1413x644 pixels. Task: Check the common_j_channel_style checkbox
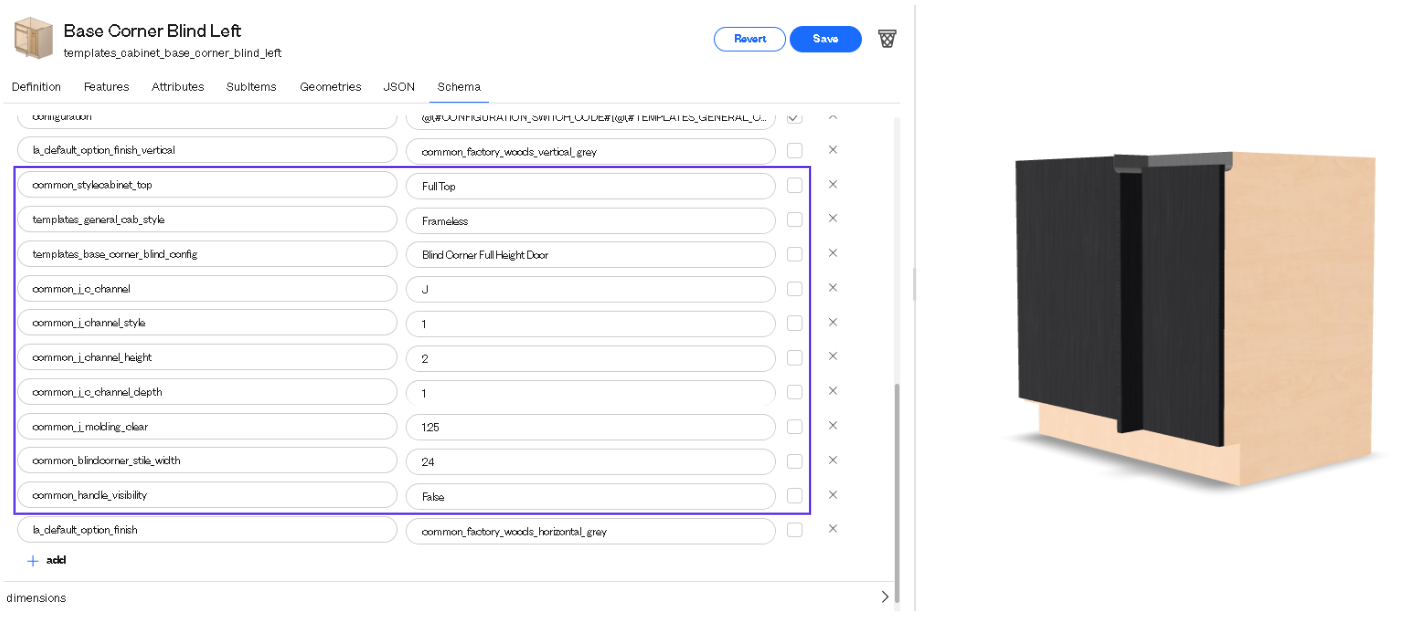point(794,323)
